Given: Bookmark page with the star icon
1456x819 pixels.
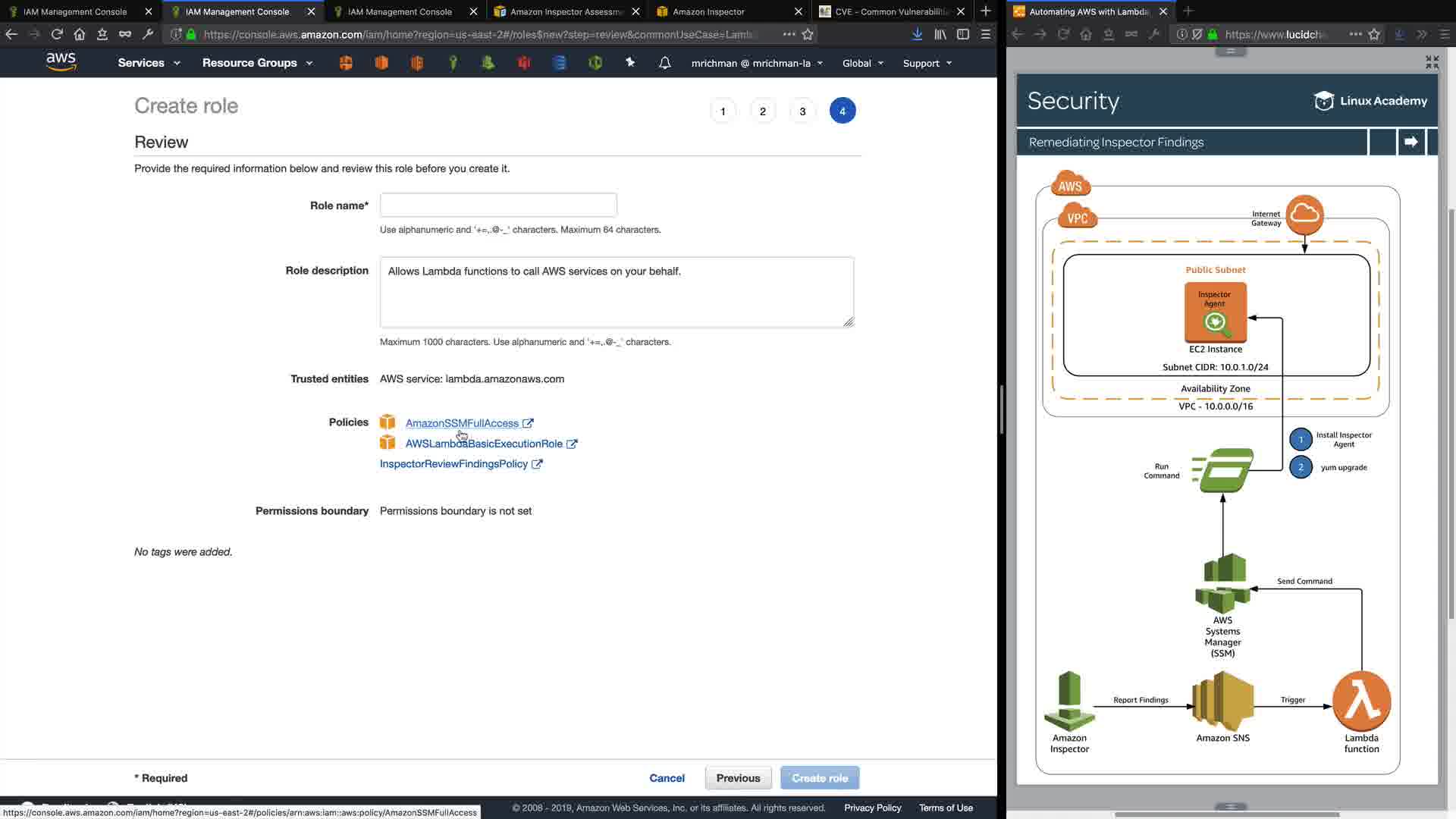Looking at the screenshot, I should [x=808, y=34].
